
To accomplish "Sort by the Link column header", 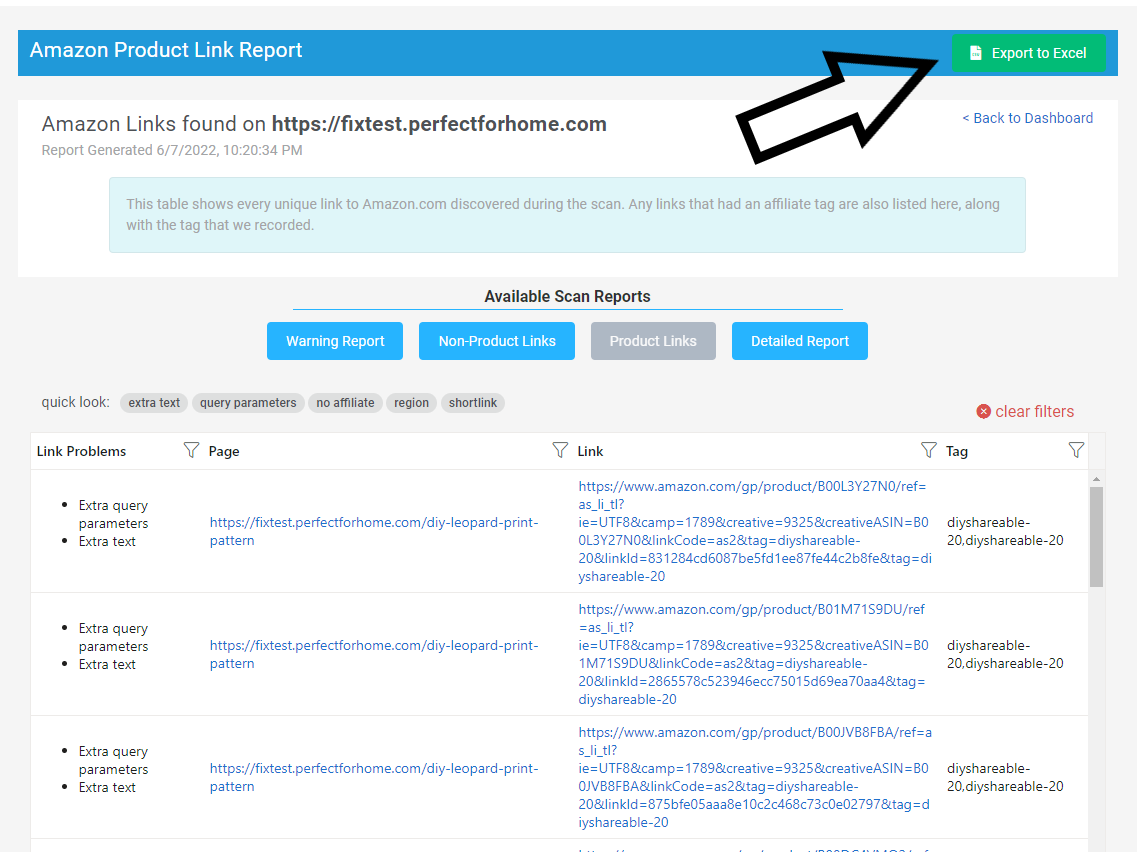I will 590,451.
